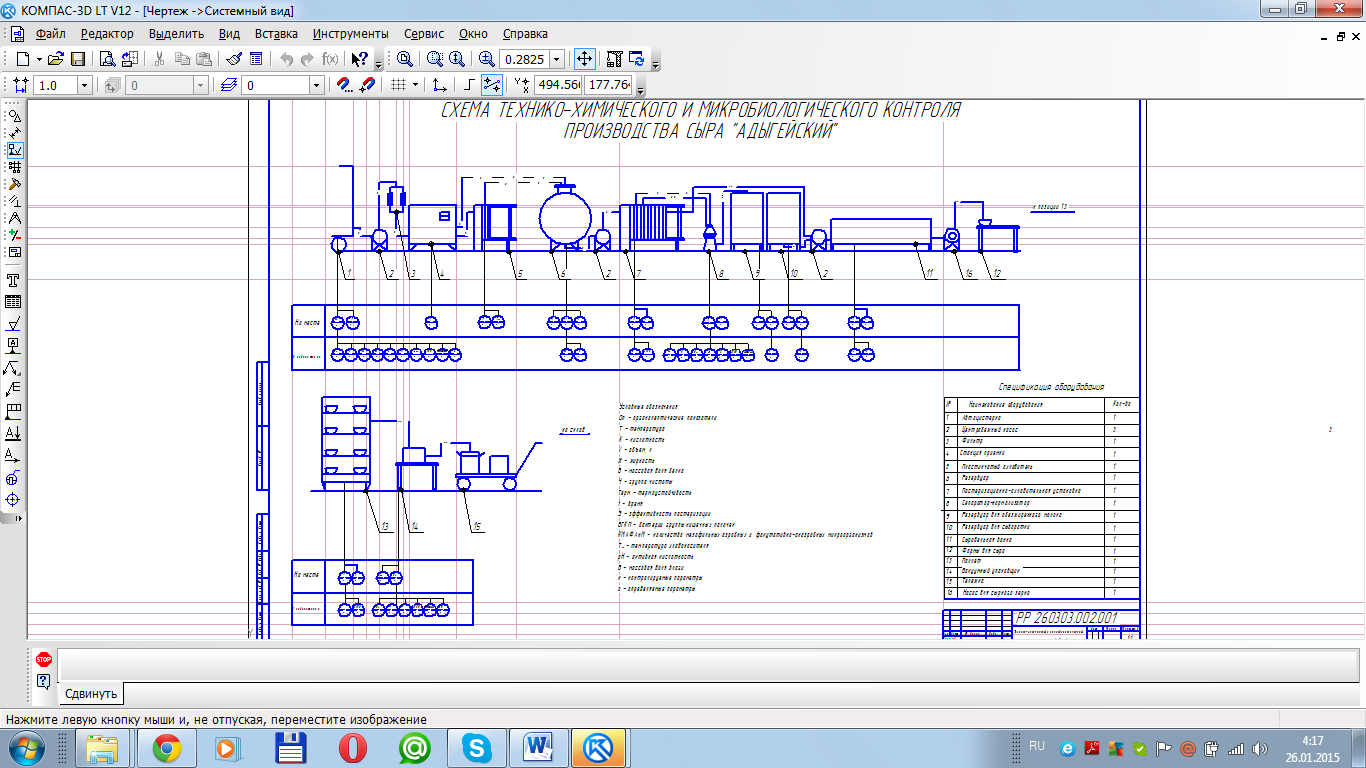The width and height of the screenshot is (1366, 768).
Task: Open the Geometry tool panel
Action: [14, 116]
